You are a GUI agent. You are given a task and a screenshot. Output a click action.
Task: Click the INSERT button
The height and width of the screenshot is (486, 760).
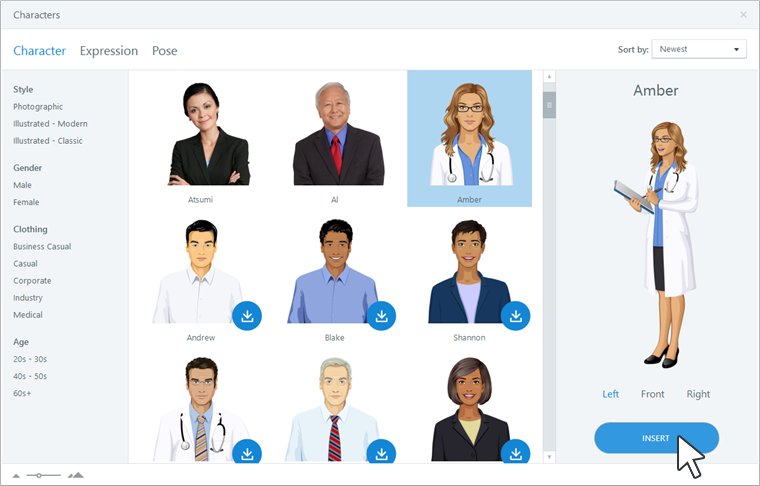click(656, 438)
